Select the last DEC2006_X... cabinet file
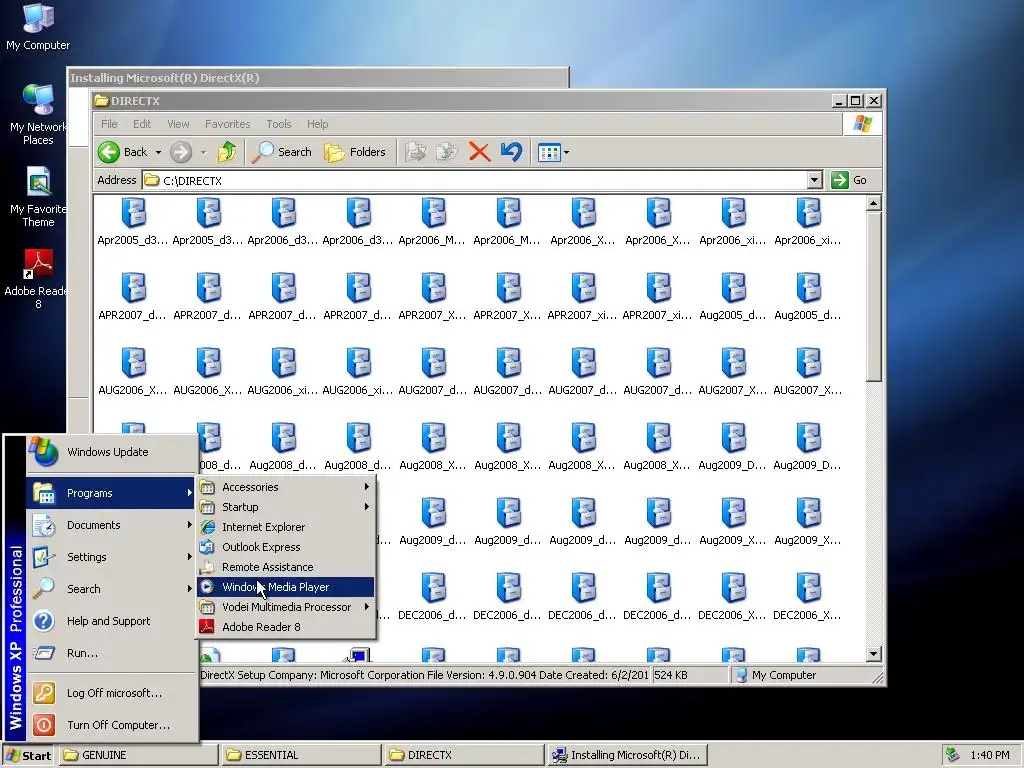This screenshot has width=1024, height=768. pyautogui.click(x=808, y=598)
